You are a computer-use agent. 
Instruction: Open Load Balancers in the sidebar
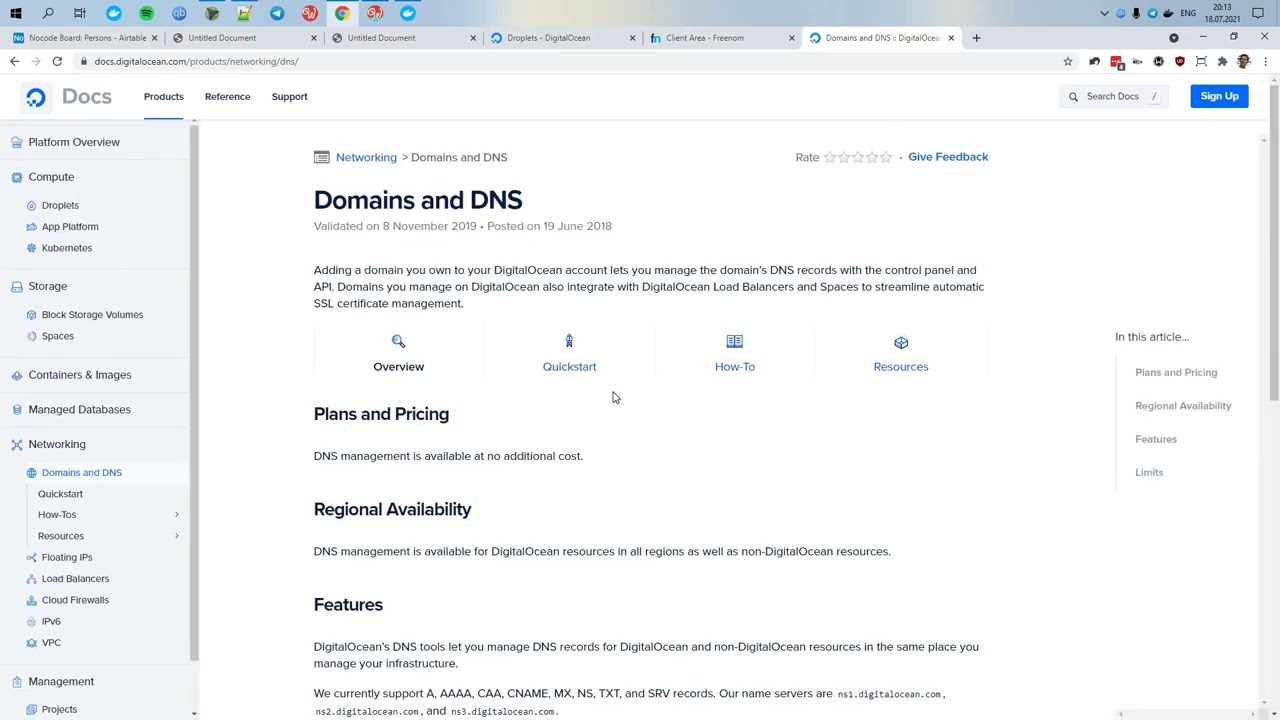75,579
